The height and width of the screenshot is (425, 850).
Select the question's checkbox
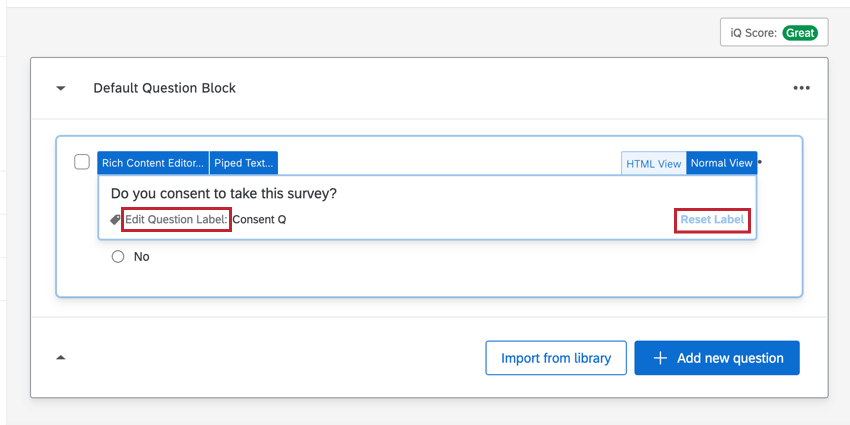[82, 162]
